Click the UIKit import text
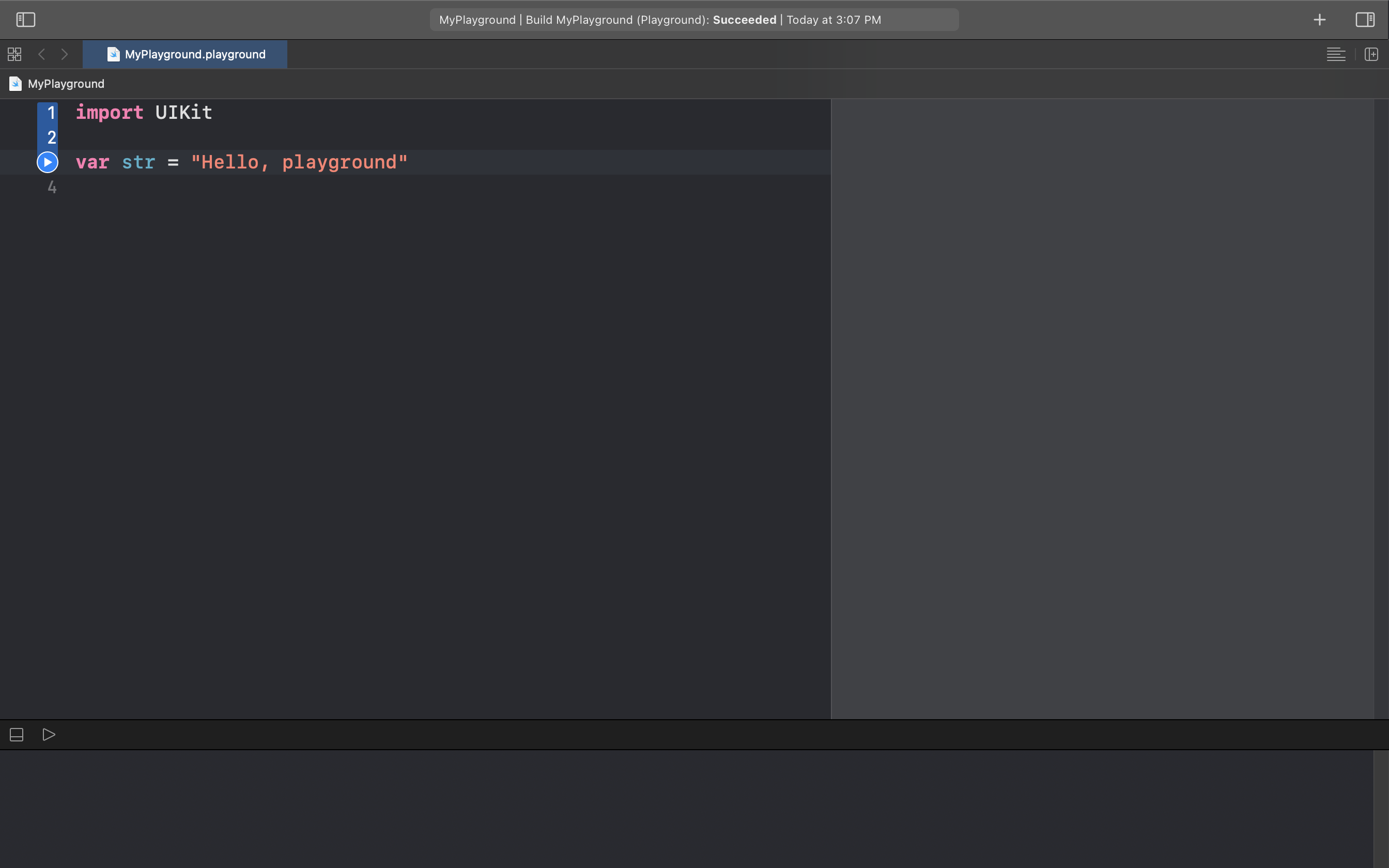The height and width of the screenshot is (868, 1389). coord(183,113)
